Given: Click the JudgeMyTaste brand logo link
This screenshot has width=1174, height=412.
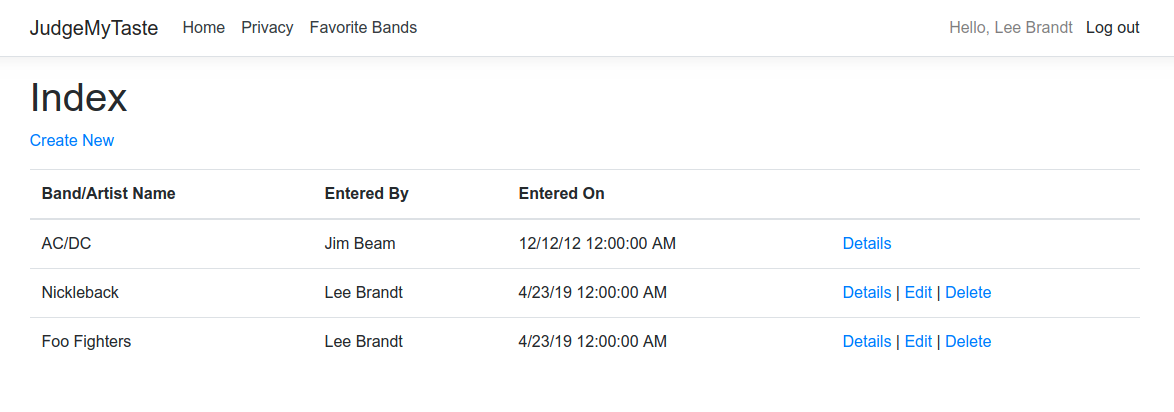Looking at the screenshot, I should 94,28.
